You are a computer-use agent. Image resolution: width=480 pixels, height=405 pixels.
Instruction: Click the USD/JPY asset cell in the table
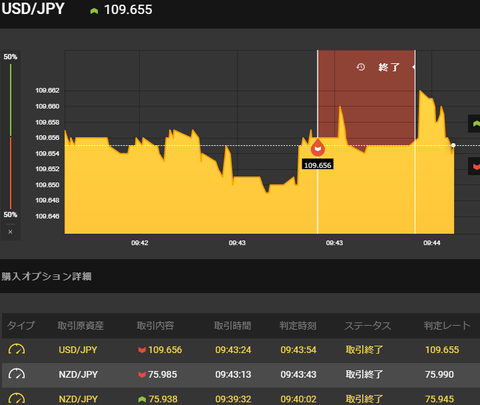pyautogui.click(x=78, y=350)
